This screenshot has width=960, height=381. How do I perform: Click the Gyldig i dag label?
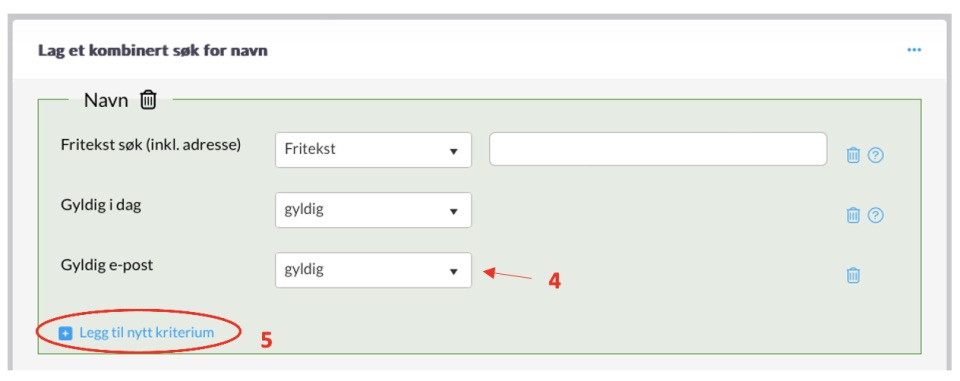coord(101,206)
